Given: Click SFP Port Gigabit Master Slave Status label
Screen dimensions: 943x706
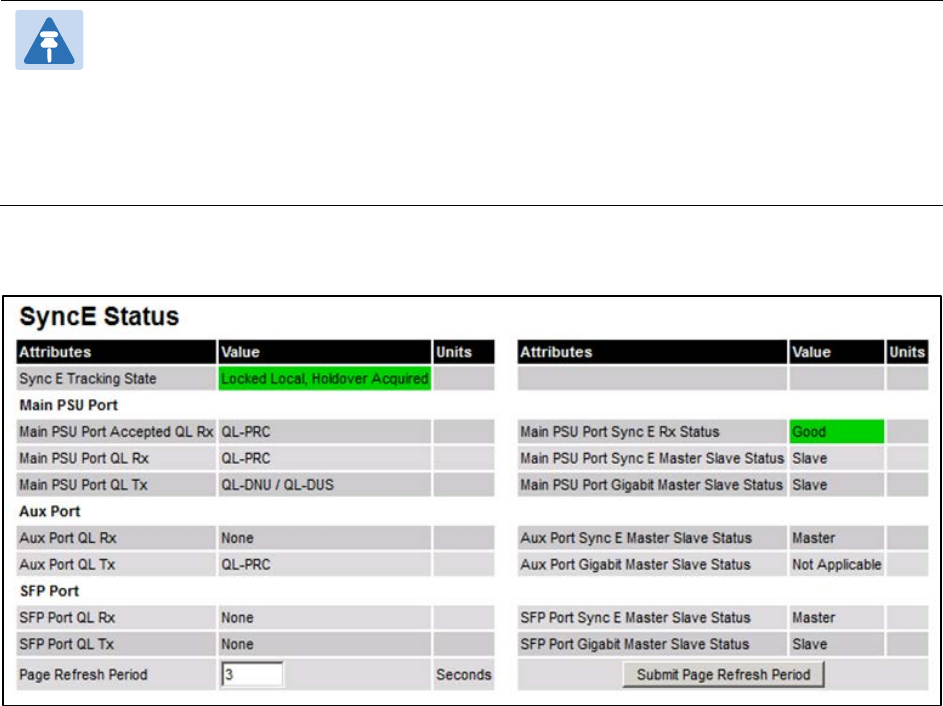Looking at the screenshot, I should [x=634, y=644].
